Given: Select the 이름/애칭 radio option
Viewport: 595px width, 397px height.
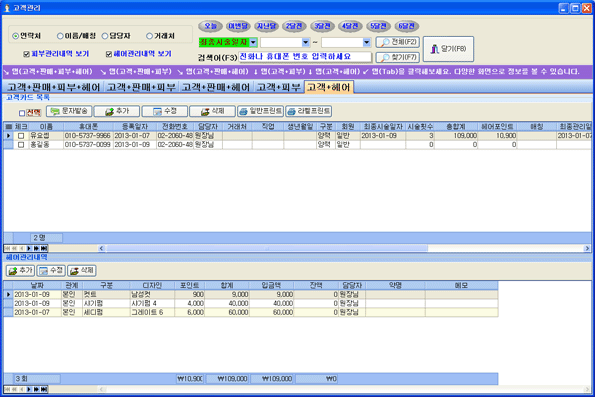Looking at the screenshot, I should click(x=60, y=36).
